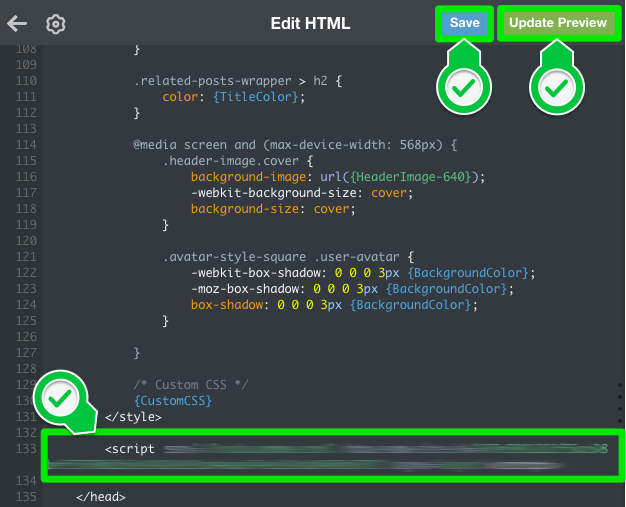
Task: Open the editor settings gear
Action: coord(56,24)
